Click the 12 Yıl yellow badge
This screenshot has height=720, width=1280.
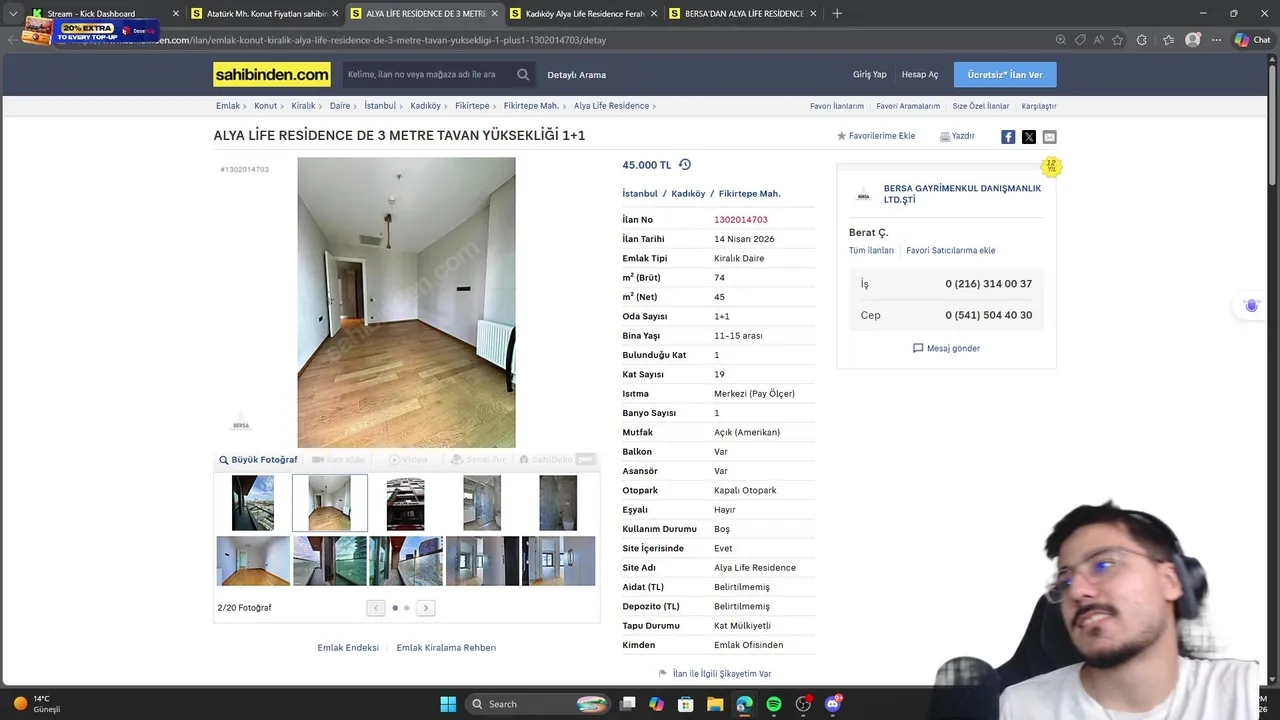click(x=1051, y=167)
